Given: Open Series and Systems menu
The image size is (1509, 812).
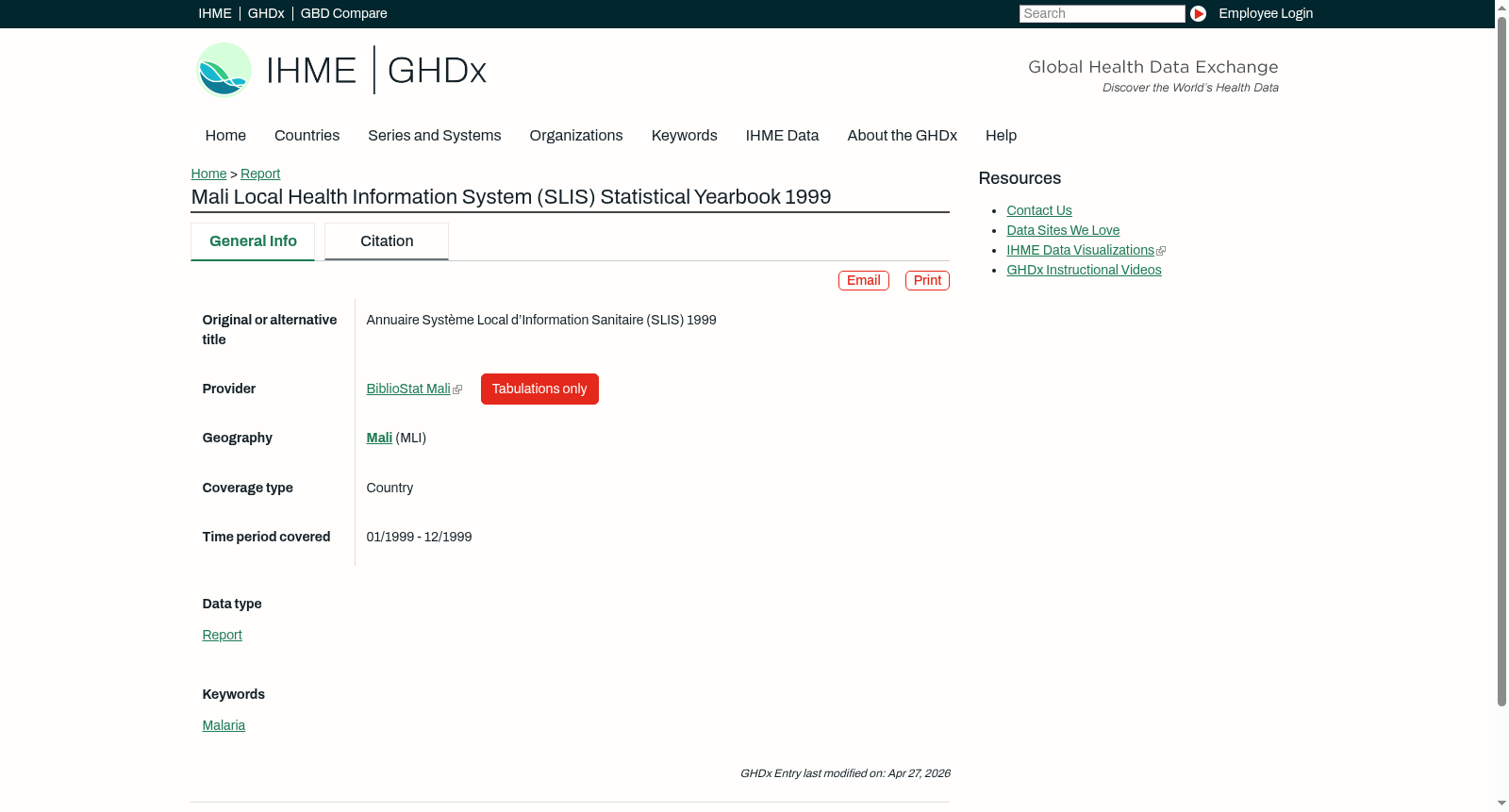Looking at the screenshot, I should 435,136.
